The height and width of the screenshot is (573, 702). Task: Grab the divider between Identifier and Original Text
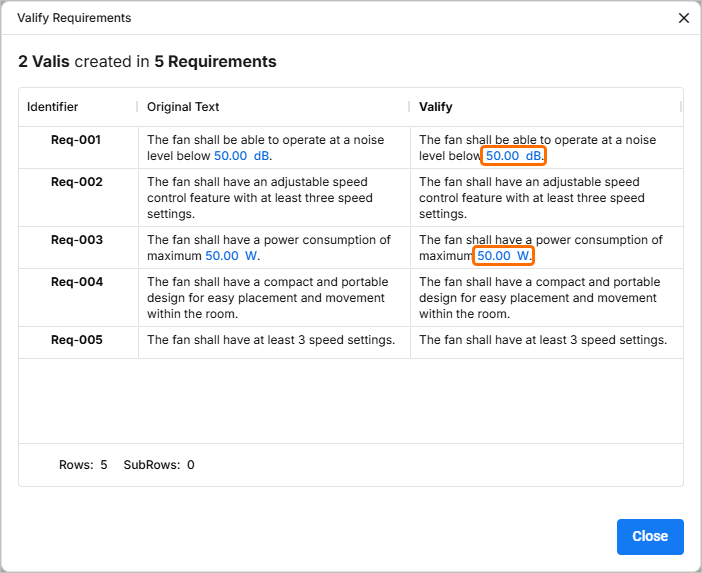(x=137, y=107)
